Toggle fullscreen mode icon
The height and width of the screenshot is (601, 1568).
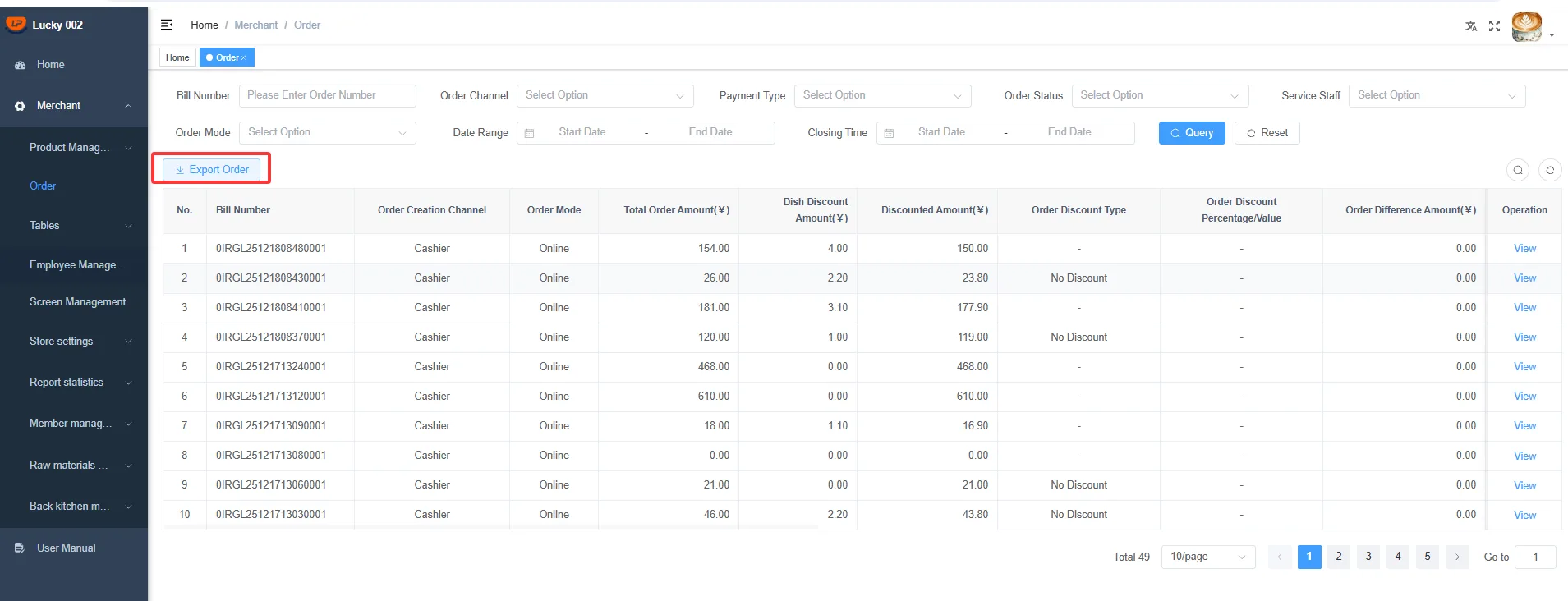click(1495, 26)
